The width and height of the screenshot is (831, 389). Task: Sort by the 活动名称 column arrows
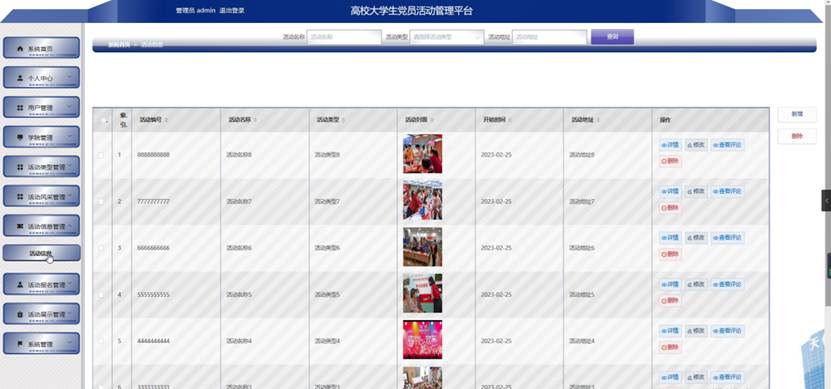[x=255, y=120]
